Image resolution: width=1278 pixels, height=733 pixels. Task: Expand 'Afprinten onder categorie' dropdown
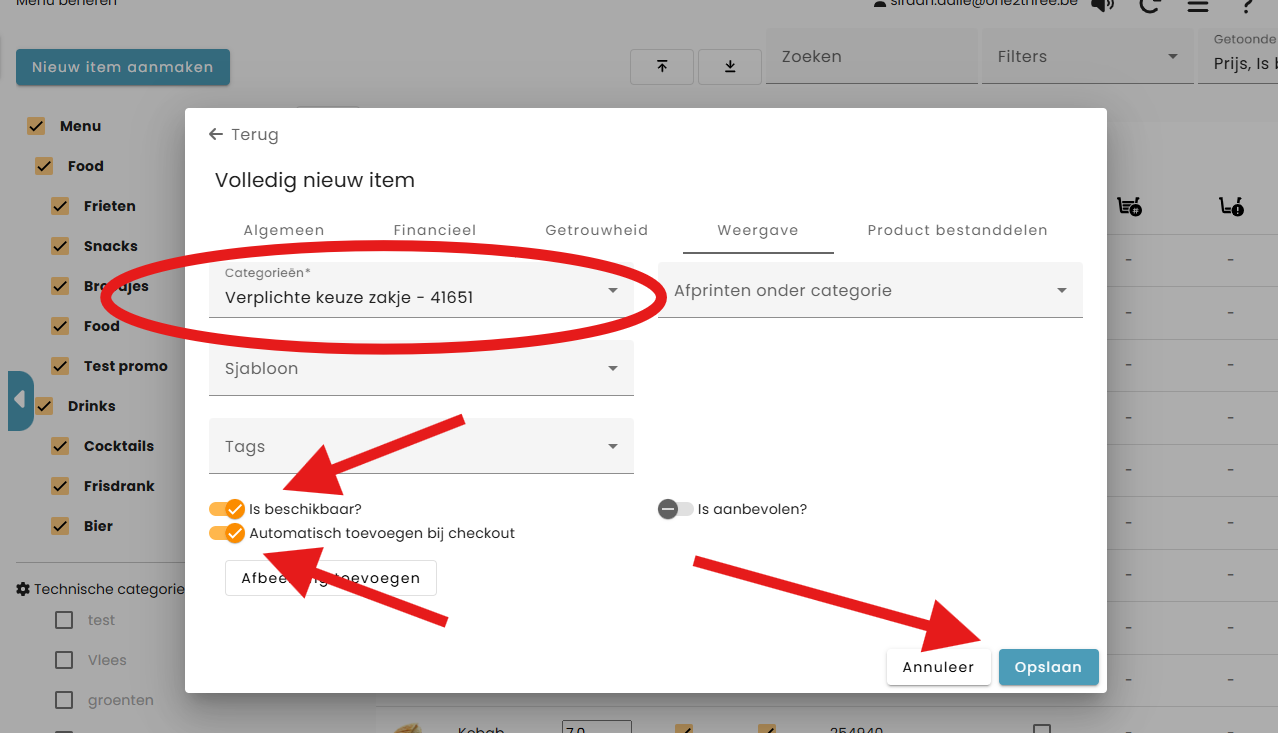[x=870, y=290]
